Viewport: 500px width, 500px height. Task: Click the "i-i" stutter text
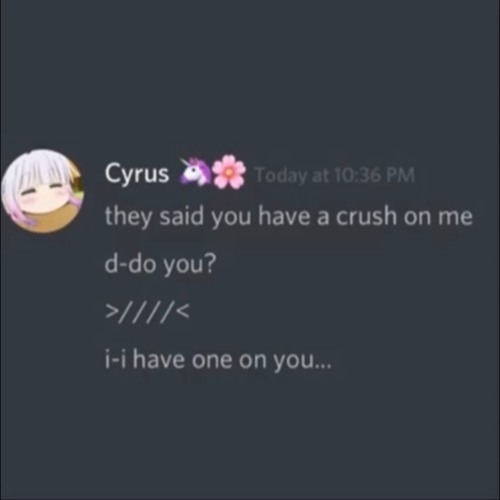coord(115,360)
